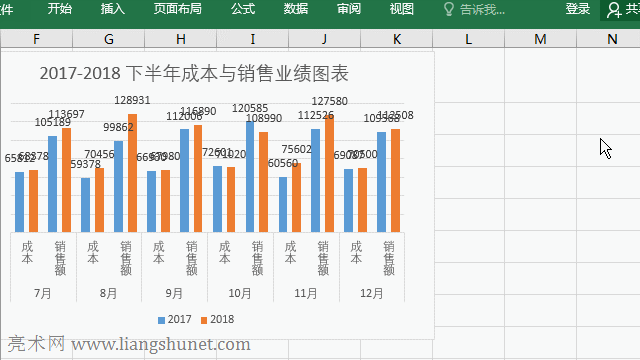This screenshot has width=640, height=360.
Task: Open the 审阅 ribbon tab
Action: click(349, 9)
